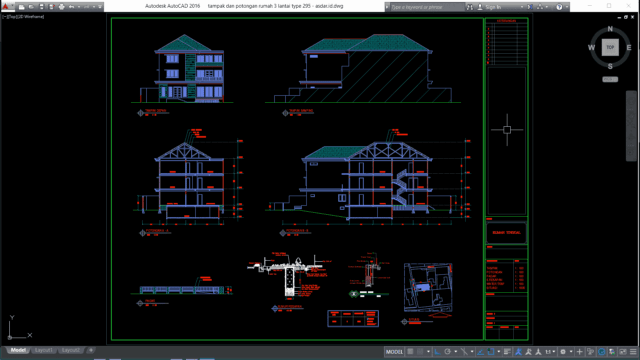
Task: Click the plus tab to add new layout
Action: [x=91, y=350]
